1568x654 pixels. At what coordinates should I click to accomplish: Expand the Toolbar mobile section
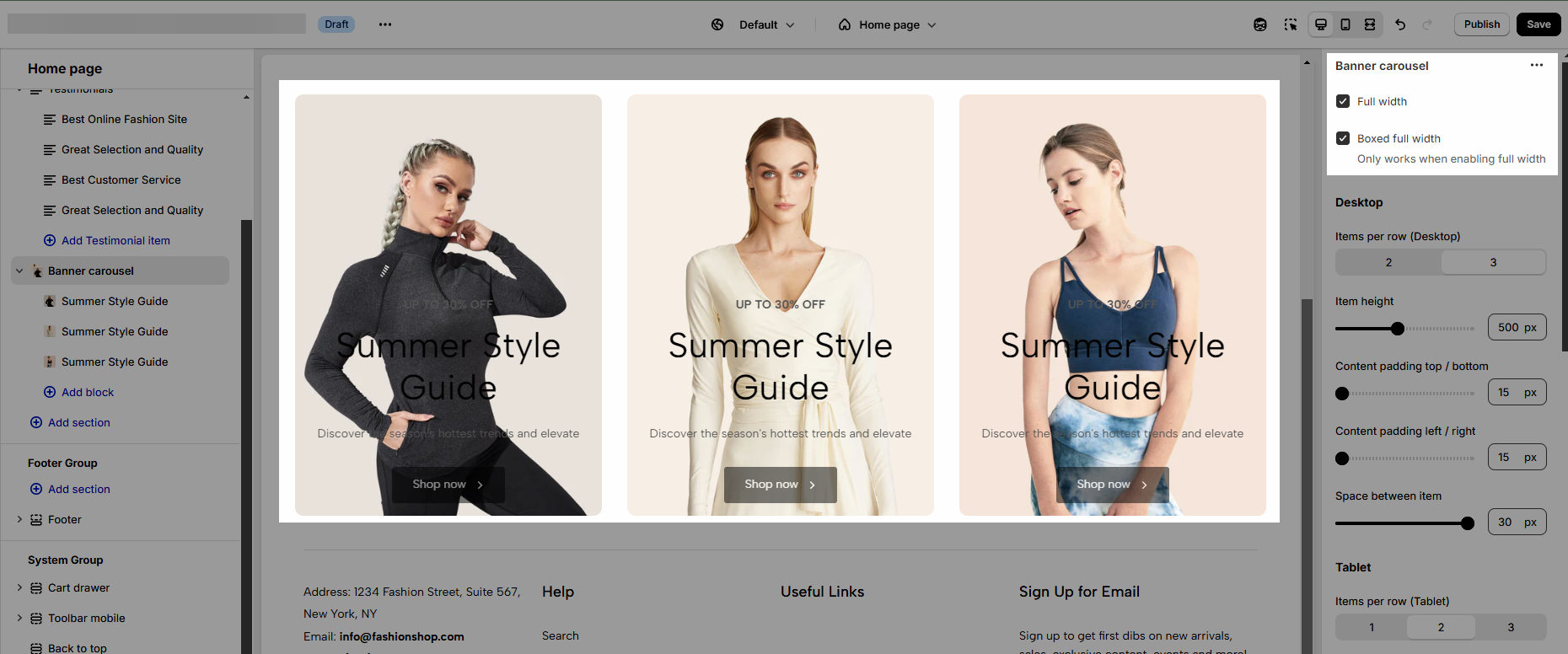point(19,619)
